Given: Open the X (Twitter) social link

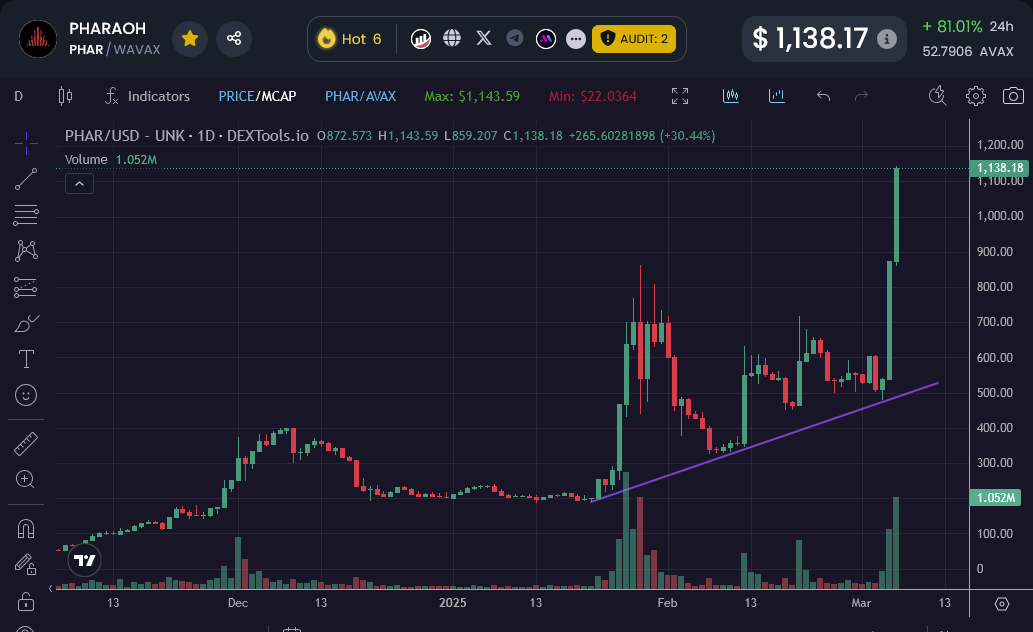Looking at the screenshot, I should point(484,39).
